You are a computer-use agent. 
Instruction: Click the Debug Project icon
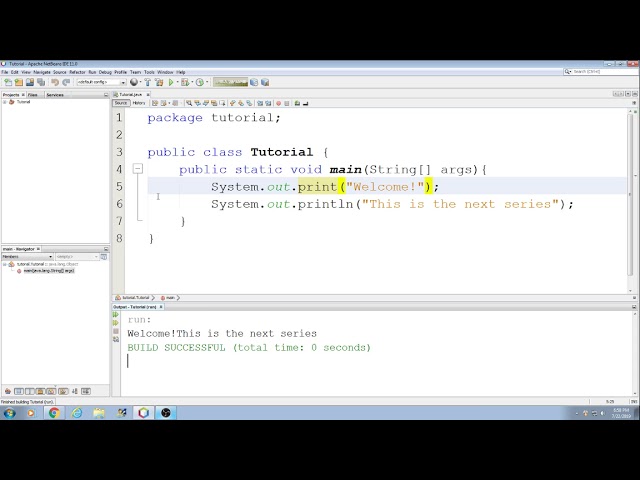[185, 82]
